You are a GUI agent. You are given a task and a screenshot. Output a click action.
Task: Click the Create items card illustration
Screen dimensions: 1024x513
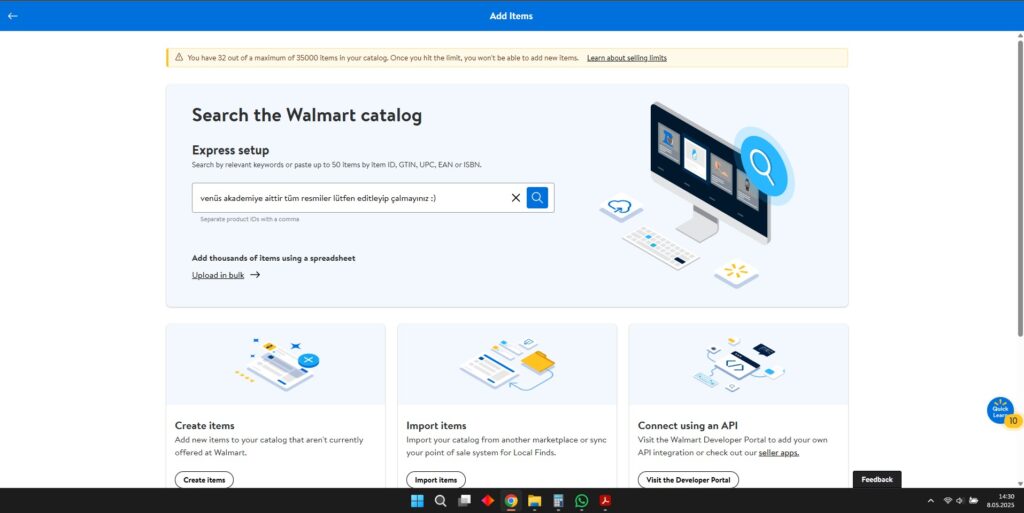[x=276, y=364]
